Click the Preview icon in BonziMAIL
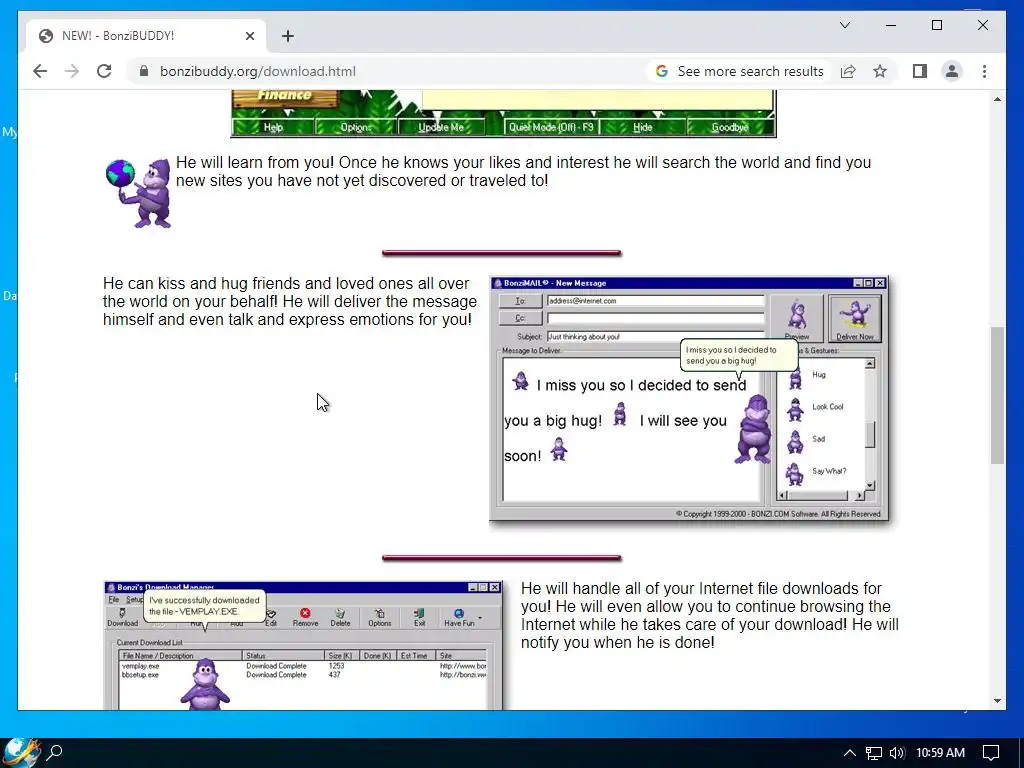This screenshot has width=1024, height=768. [797, 318]
